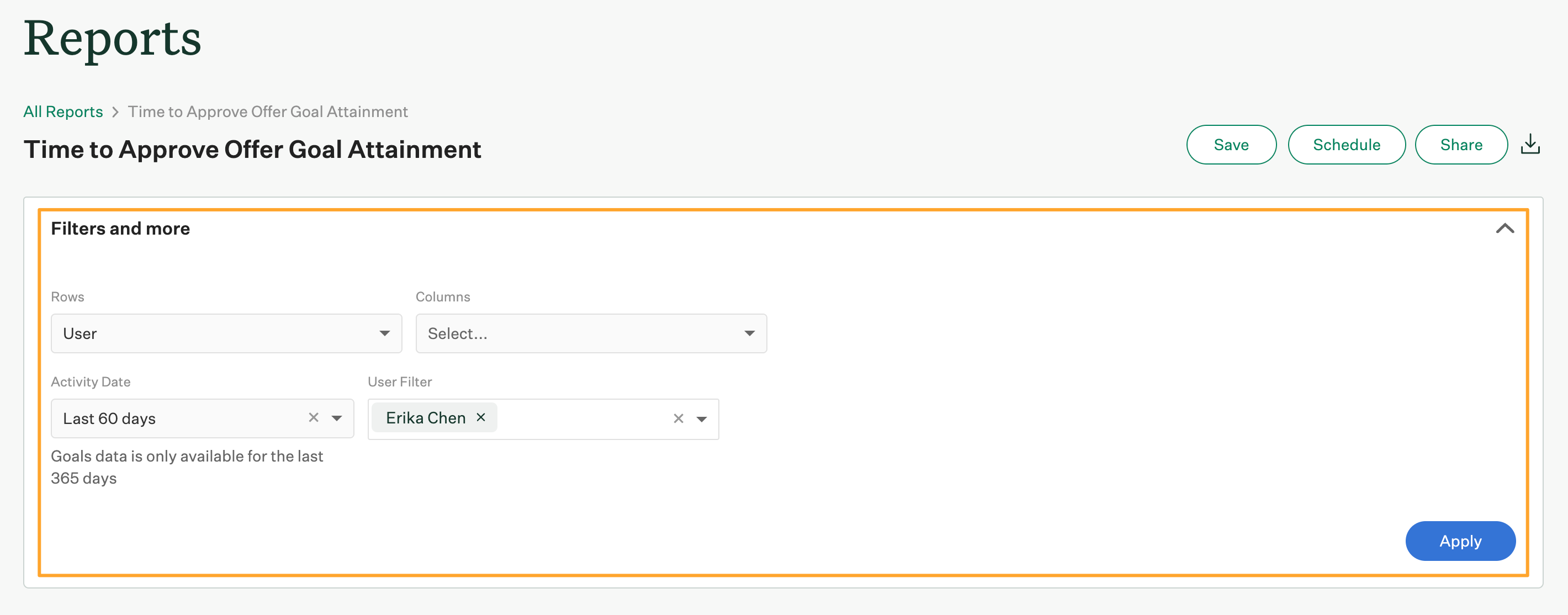Clear all User Filter selections
Image resolution: width=1568 pixels, height=615 pixels.
pyautogui.click(x=678, y=419)
